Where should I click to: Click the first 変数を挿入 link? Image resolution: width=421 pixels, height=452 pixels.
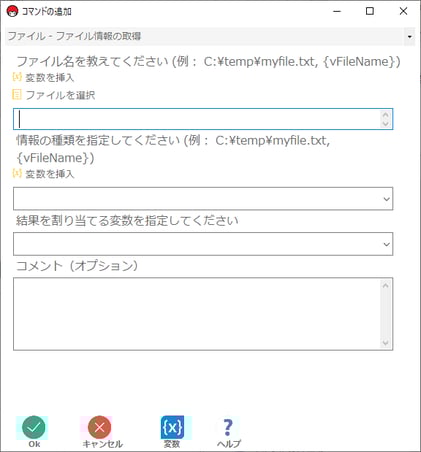[50, 78]
